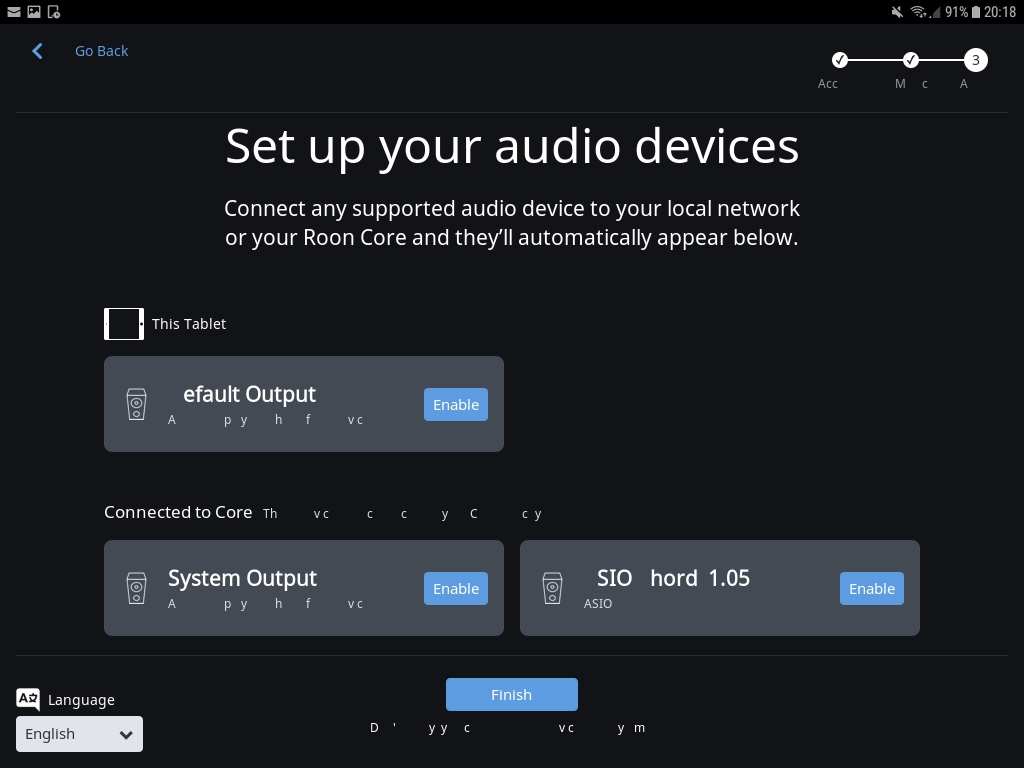Click the Go Back link
1024x768 pixels.
[101, 51]
